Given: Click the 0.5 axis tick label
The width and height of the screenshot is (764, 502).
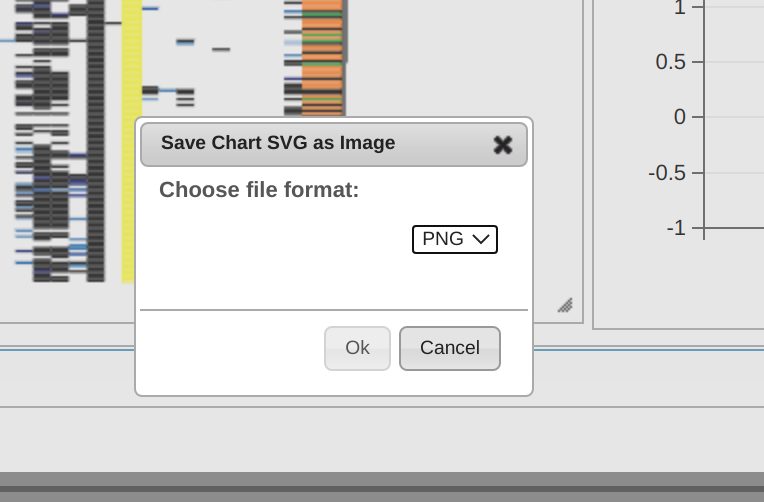Looking at the screenshot, I should click(670, 62).
